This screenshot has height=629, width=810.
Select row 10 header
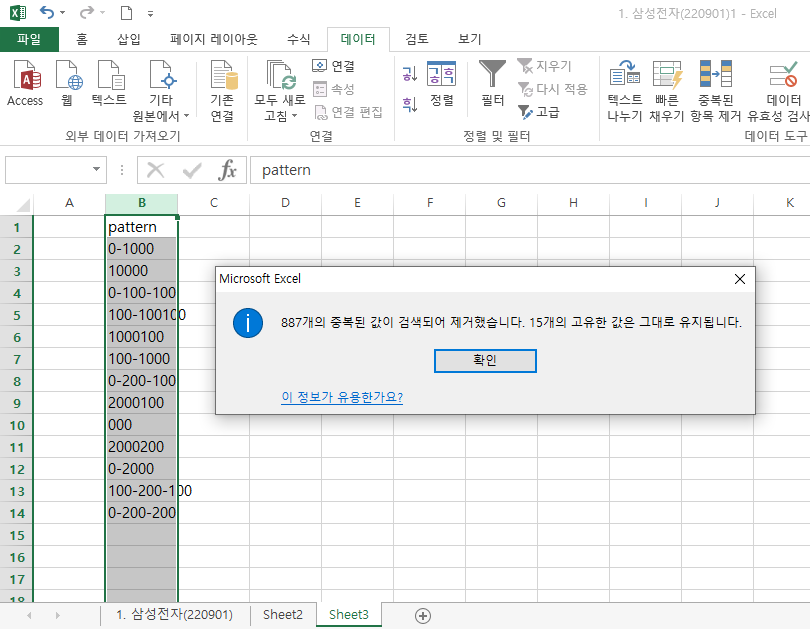(17, 425)
